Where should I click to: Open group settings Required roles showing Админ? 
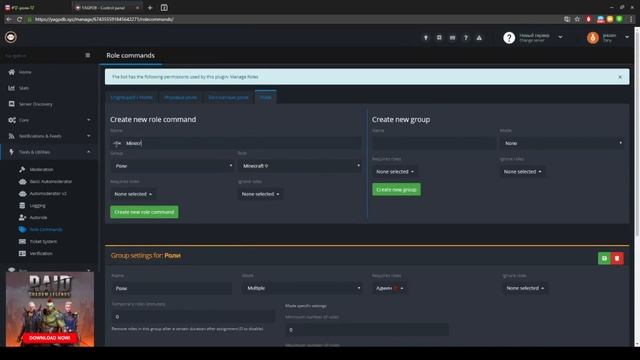tap(389, 288)
